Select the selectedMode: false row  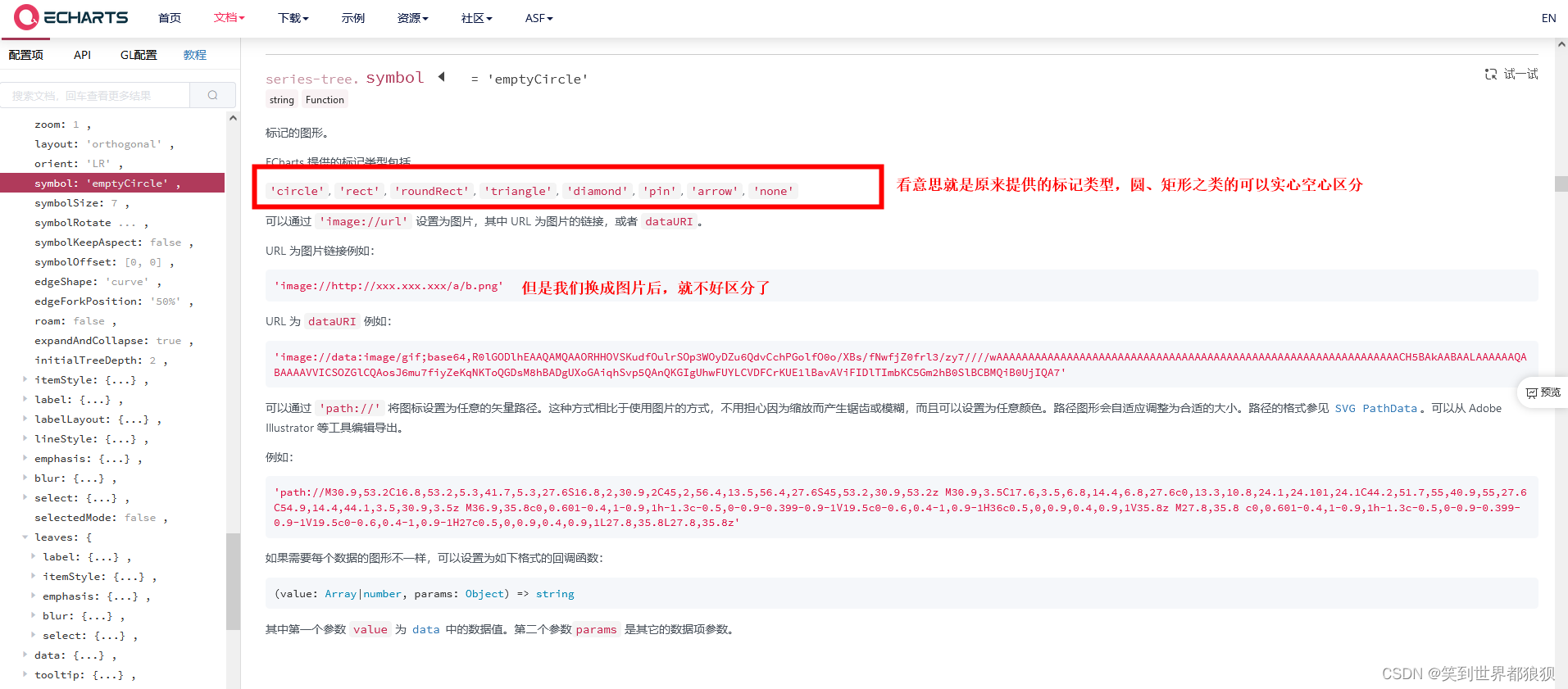coord(112,518)
